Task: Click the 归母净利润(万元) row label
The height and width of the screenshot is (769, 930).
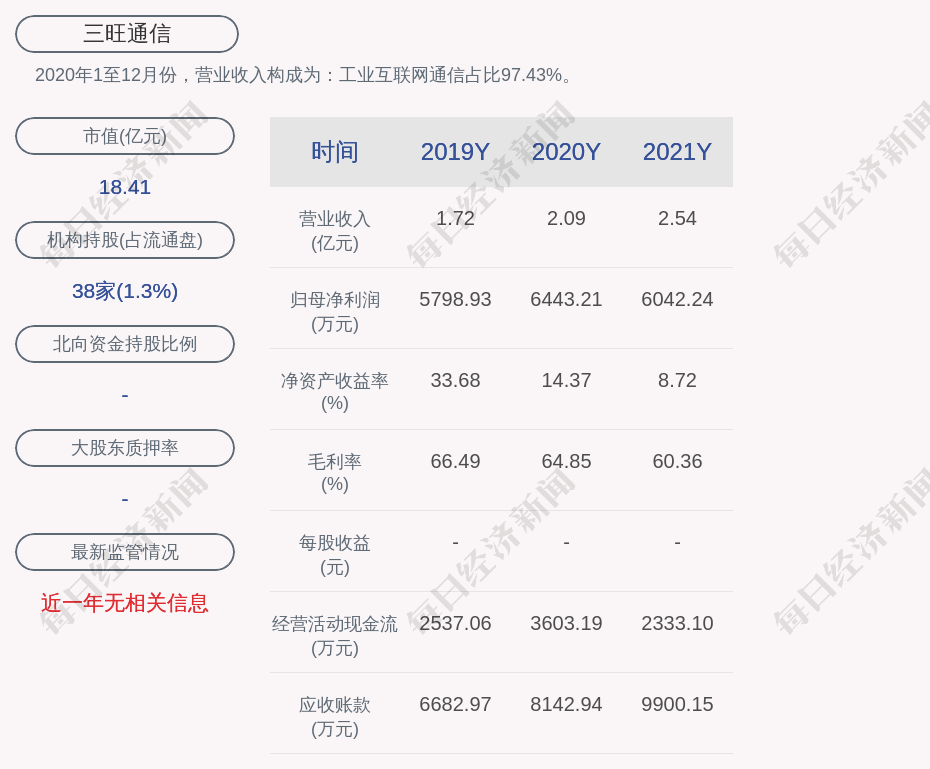Action: click(x=335, y=312)
